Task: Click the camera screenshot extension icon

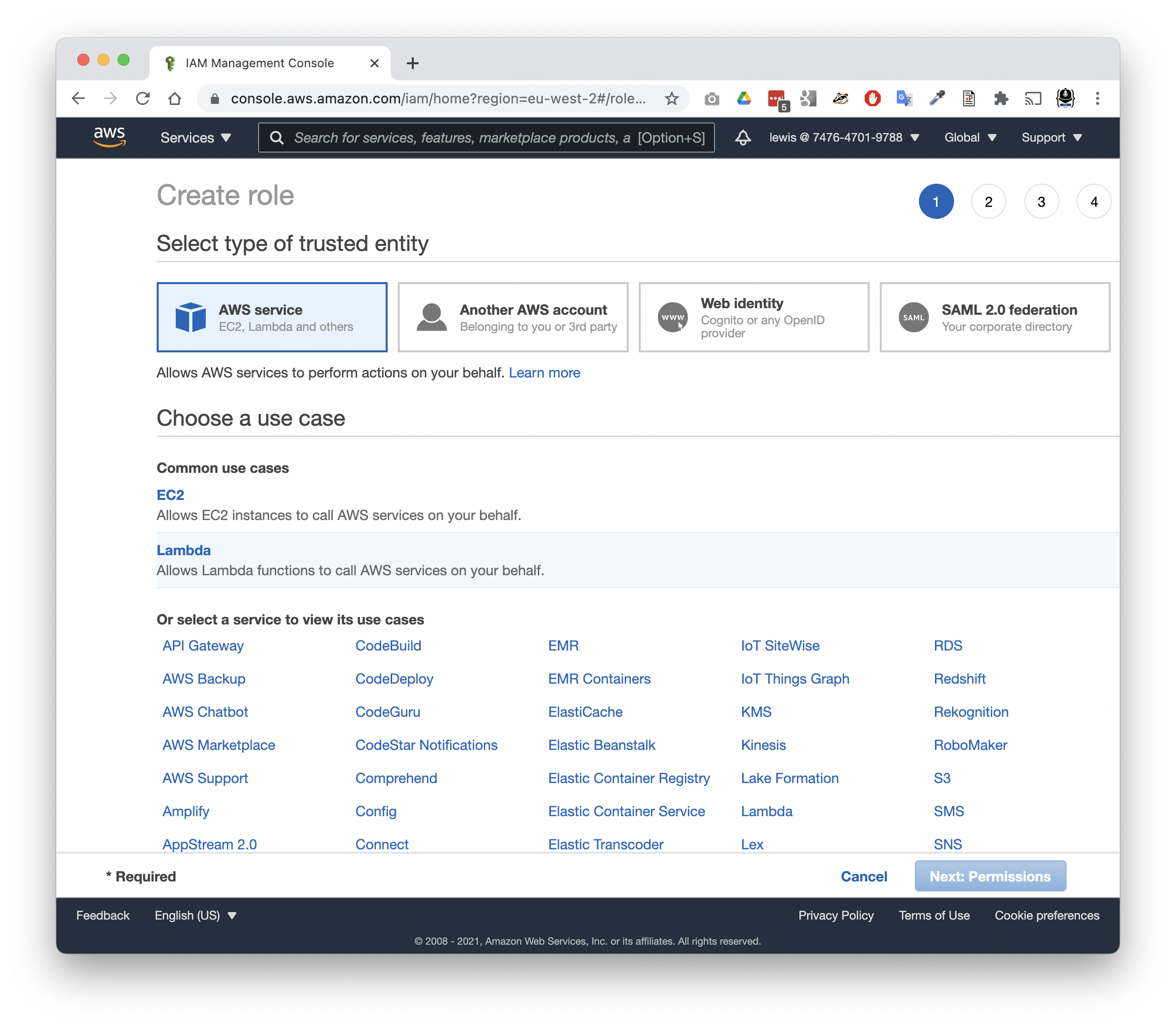Action: [x=712, y=99]
